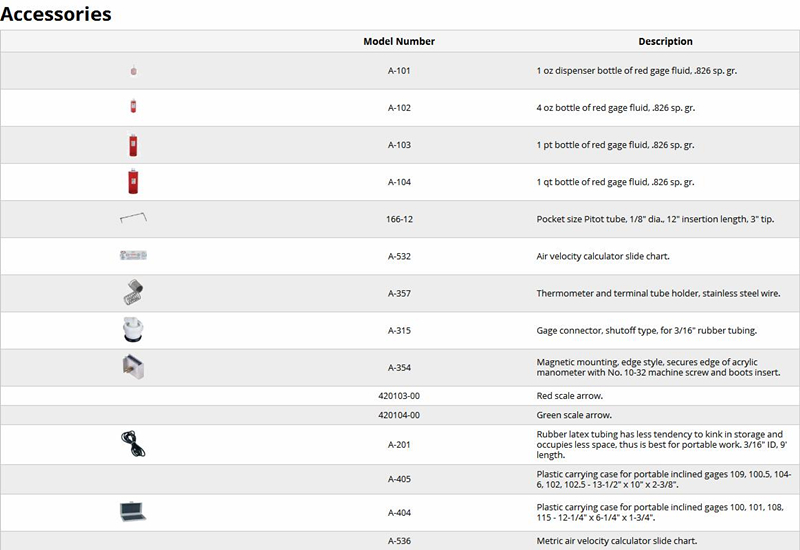Screen dimensions: 800x550
Task: Select the Green scale arrow description
Action: point(574,415)
